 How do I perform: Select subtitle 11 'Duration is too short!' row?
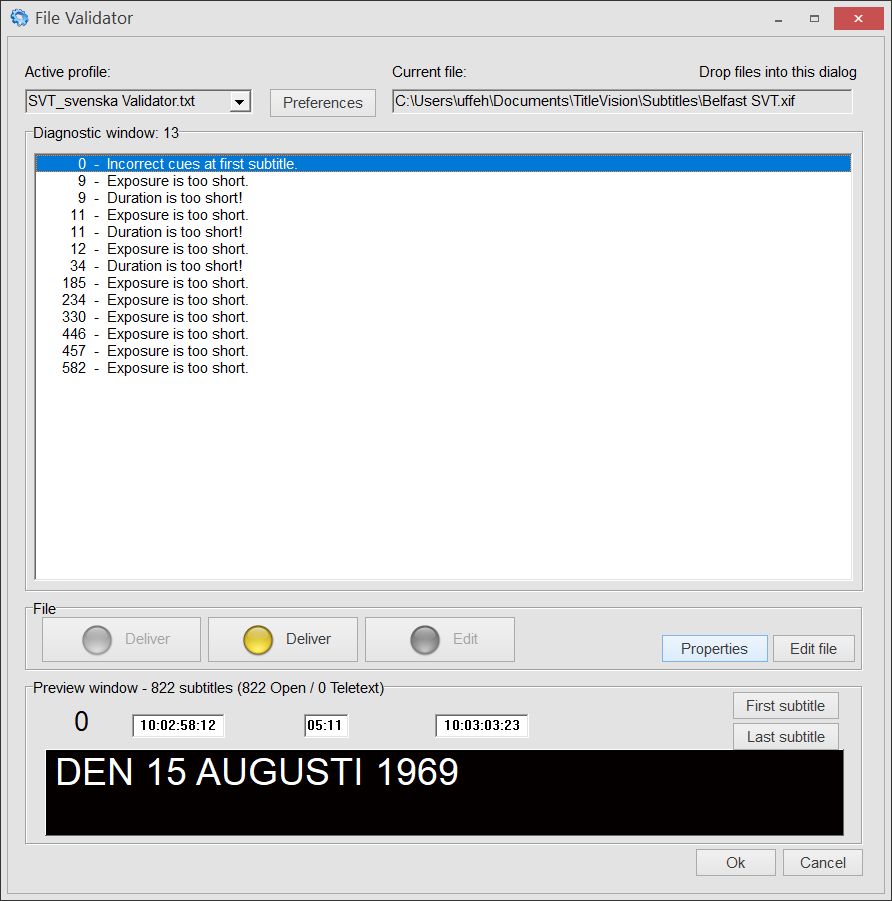pyautogui.click(x=443, y=232)
